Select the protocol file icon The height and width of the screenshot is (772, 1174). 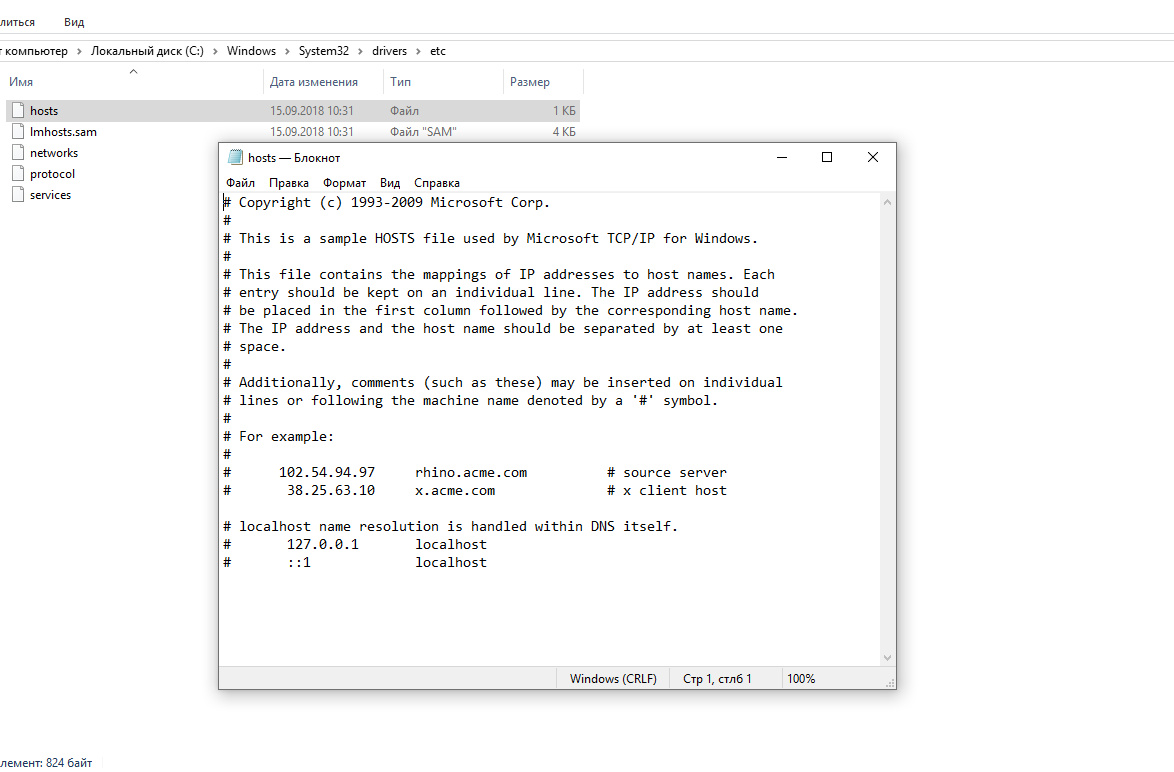tap(17, 174)
